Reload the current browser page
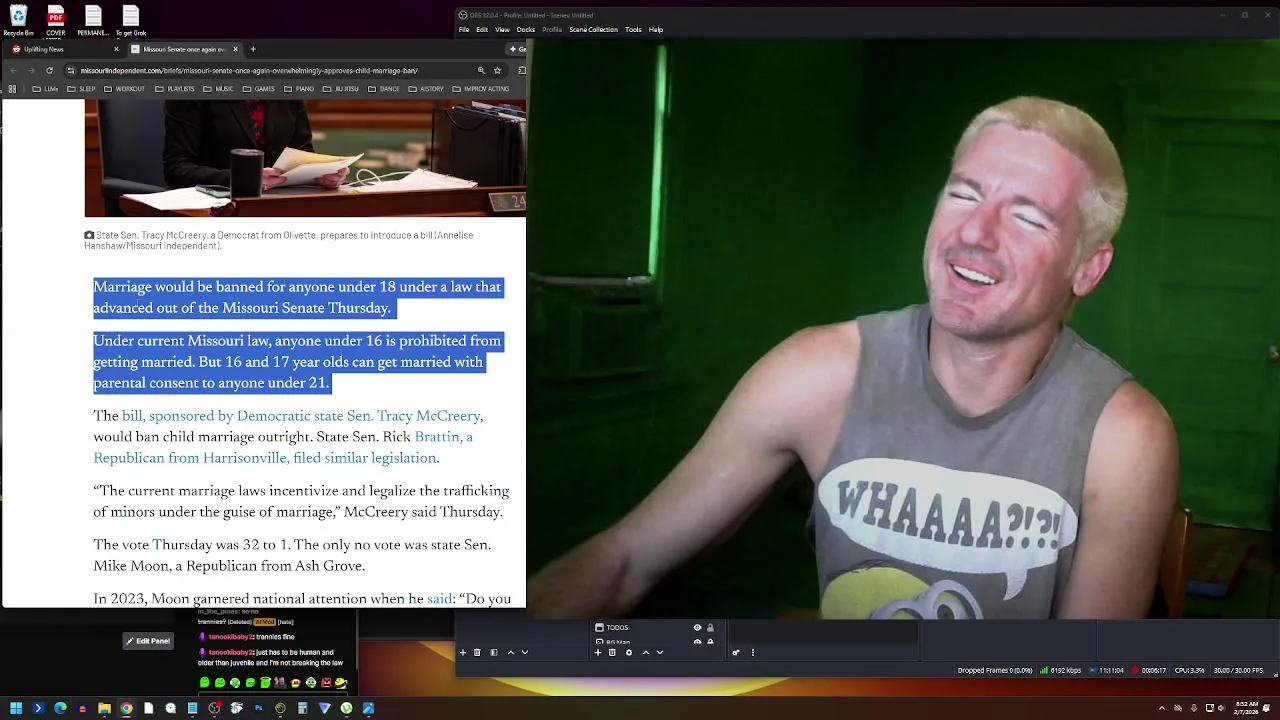Viewport: 1280px width, 720px height. point(49,70)
